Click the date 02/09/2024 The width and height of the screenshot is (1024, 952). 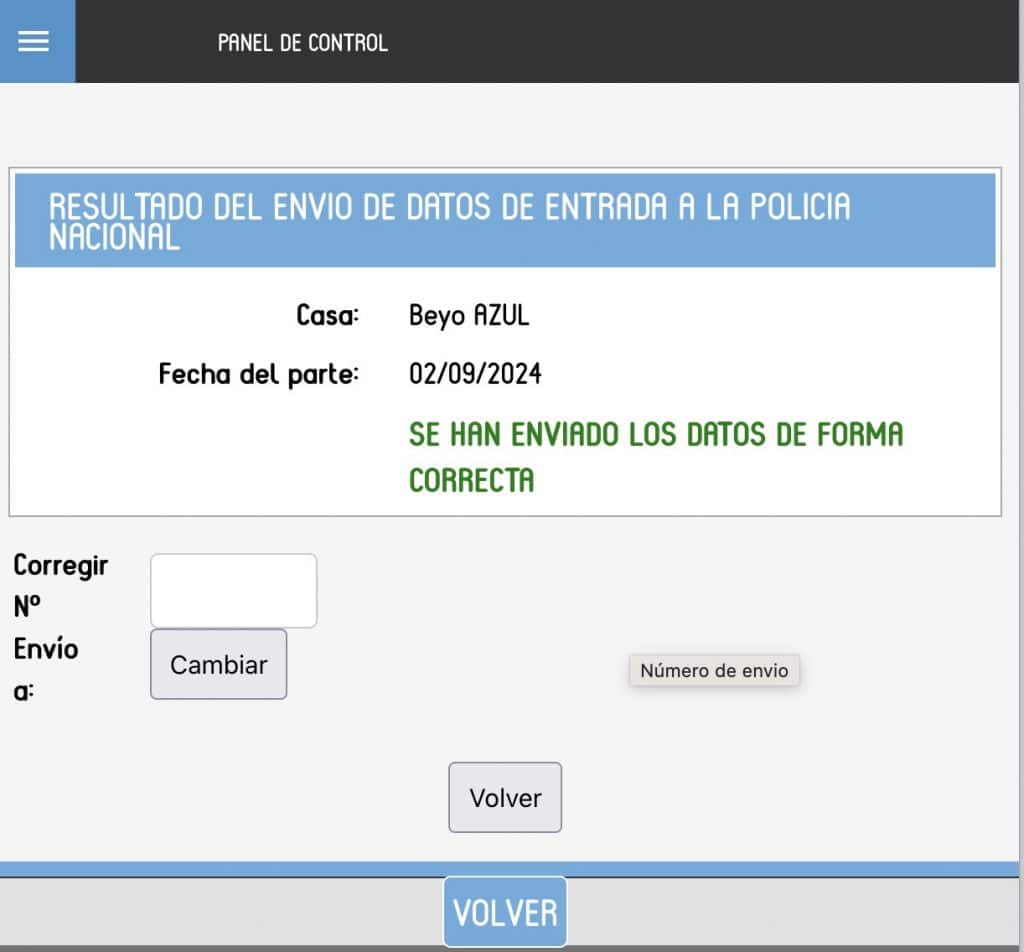click(475, 373)
